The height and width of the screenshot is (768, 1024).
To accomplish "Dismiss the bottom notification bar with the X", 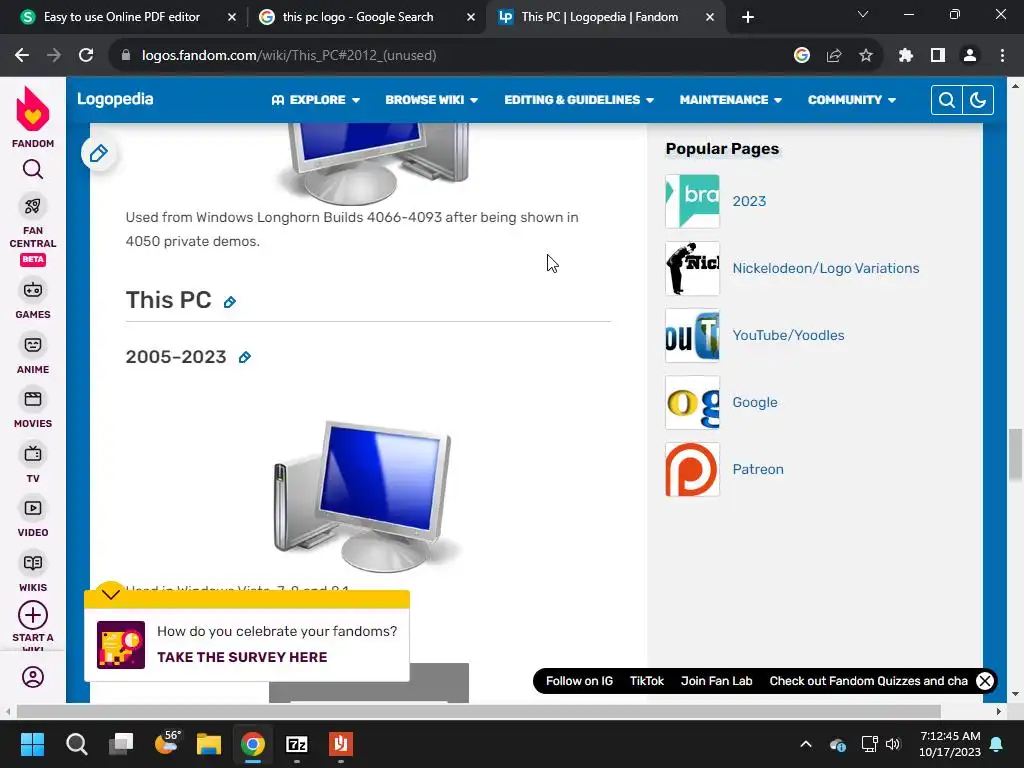I will coord(985,681).
